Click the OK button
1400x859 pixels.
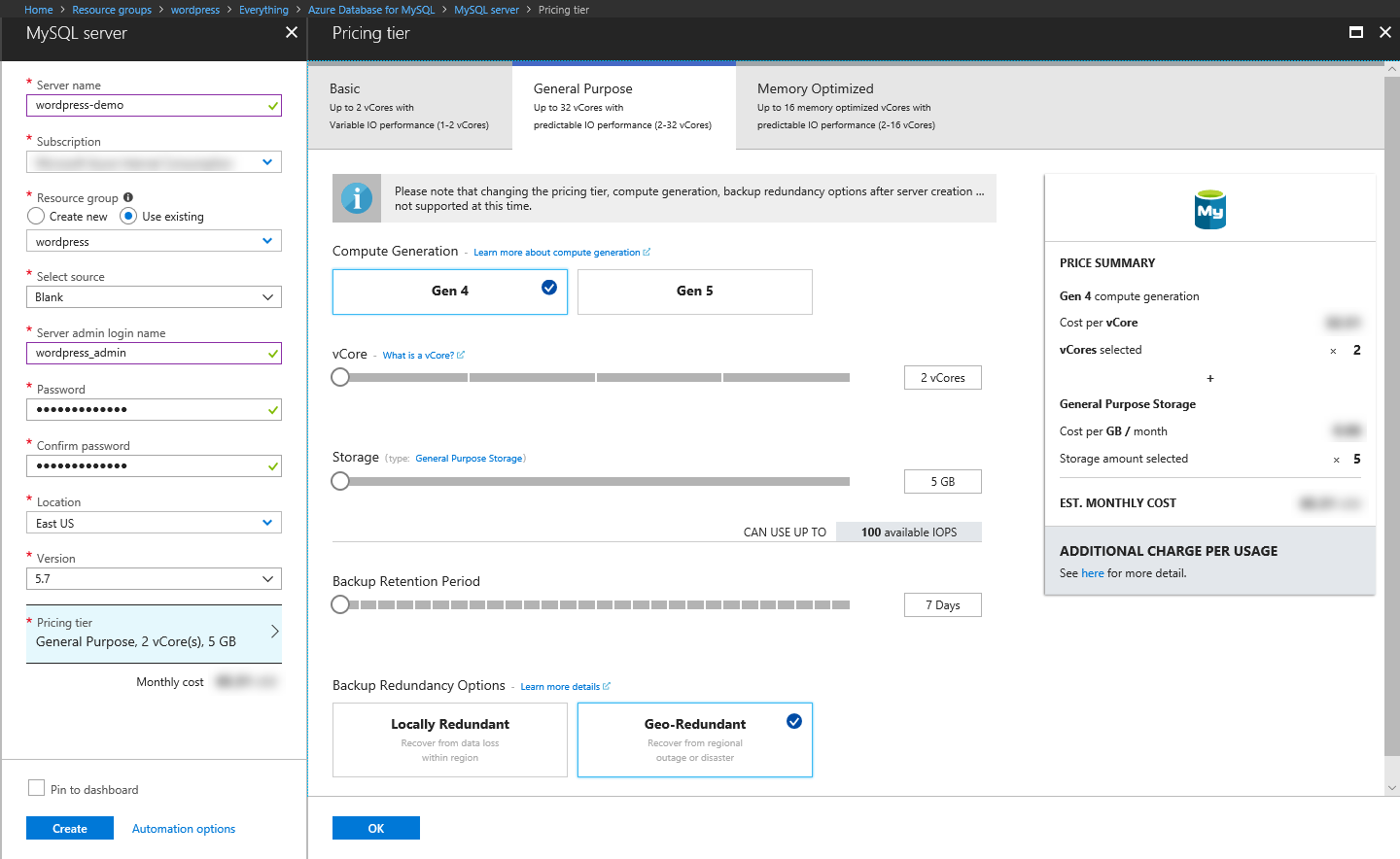tap(376, 828)
